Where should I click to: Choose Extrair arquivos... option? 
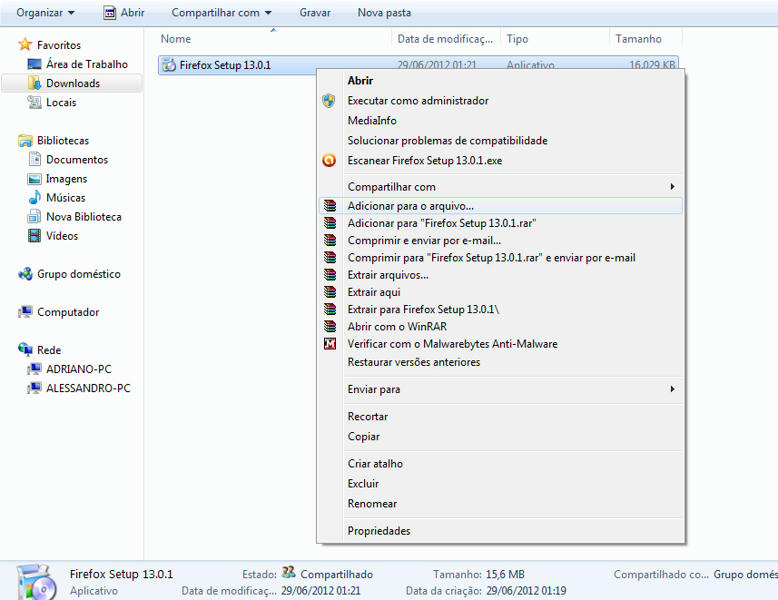click(x=502, y=275)
